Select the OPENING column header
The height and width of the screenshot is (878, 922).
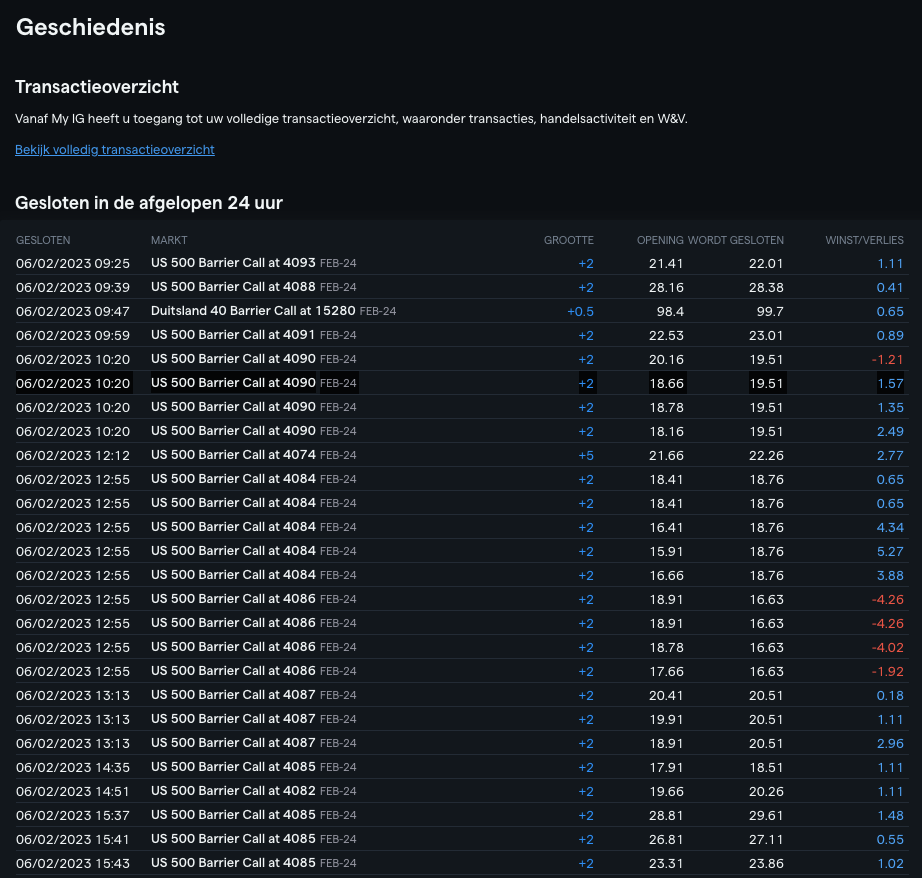tap(660, 240)
